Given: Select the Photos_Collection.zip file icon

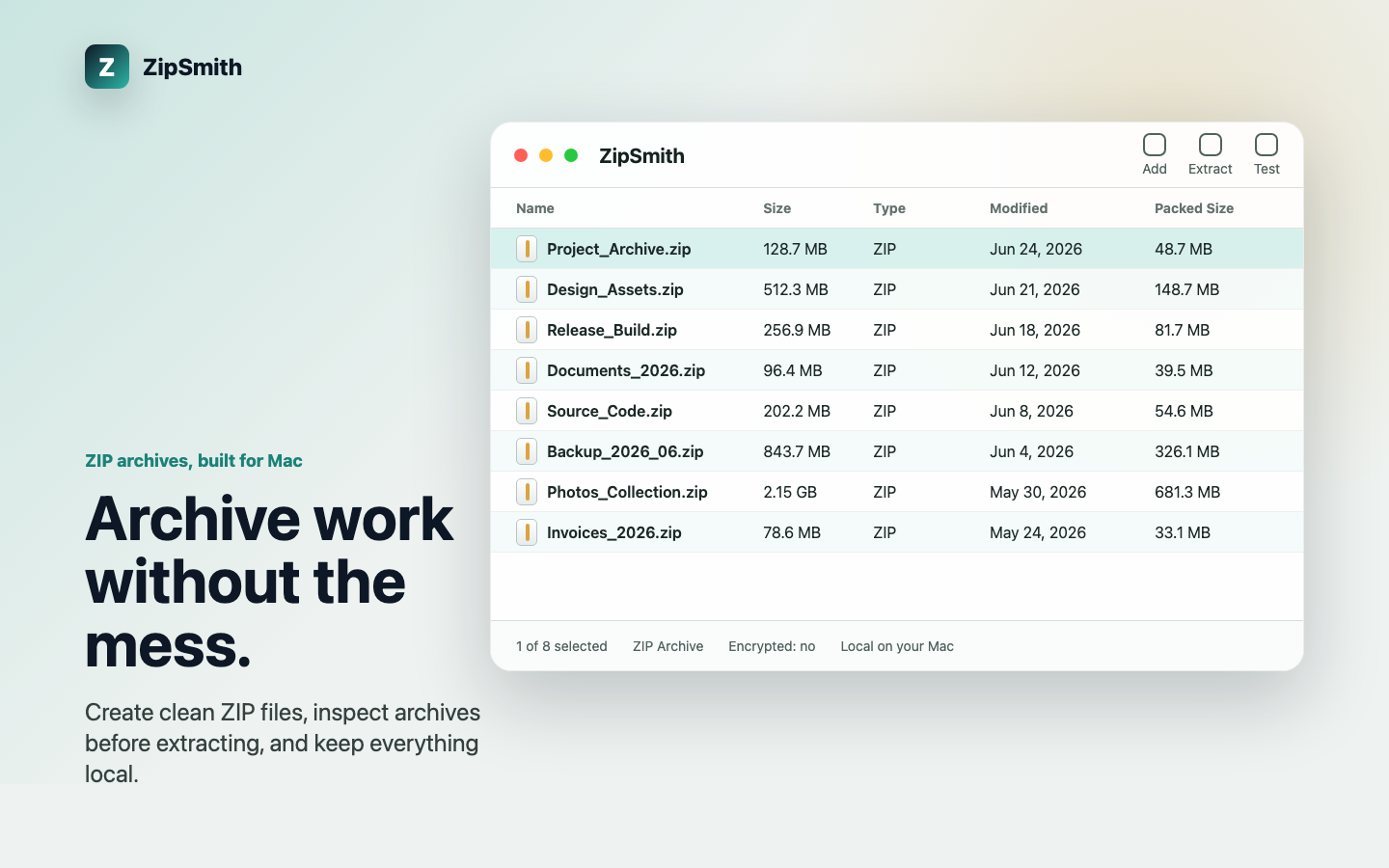Looking at the screenshot, I should [x=527, y=492].
